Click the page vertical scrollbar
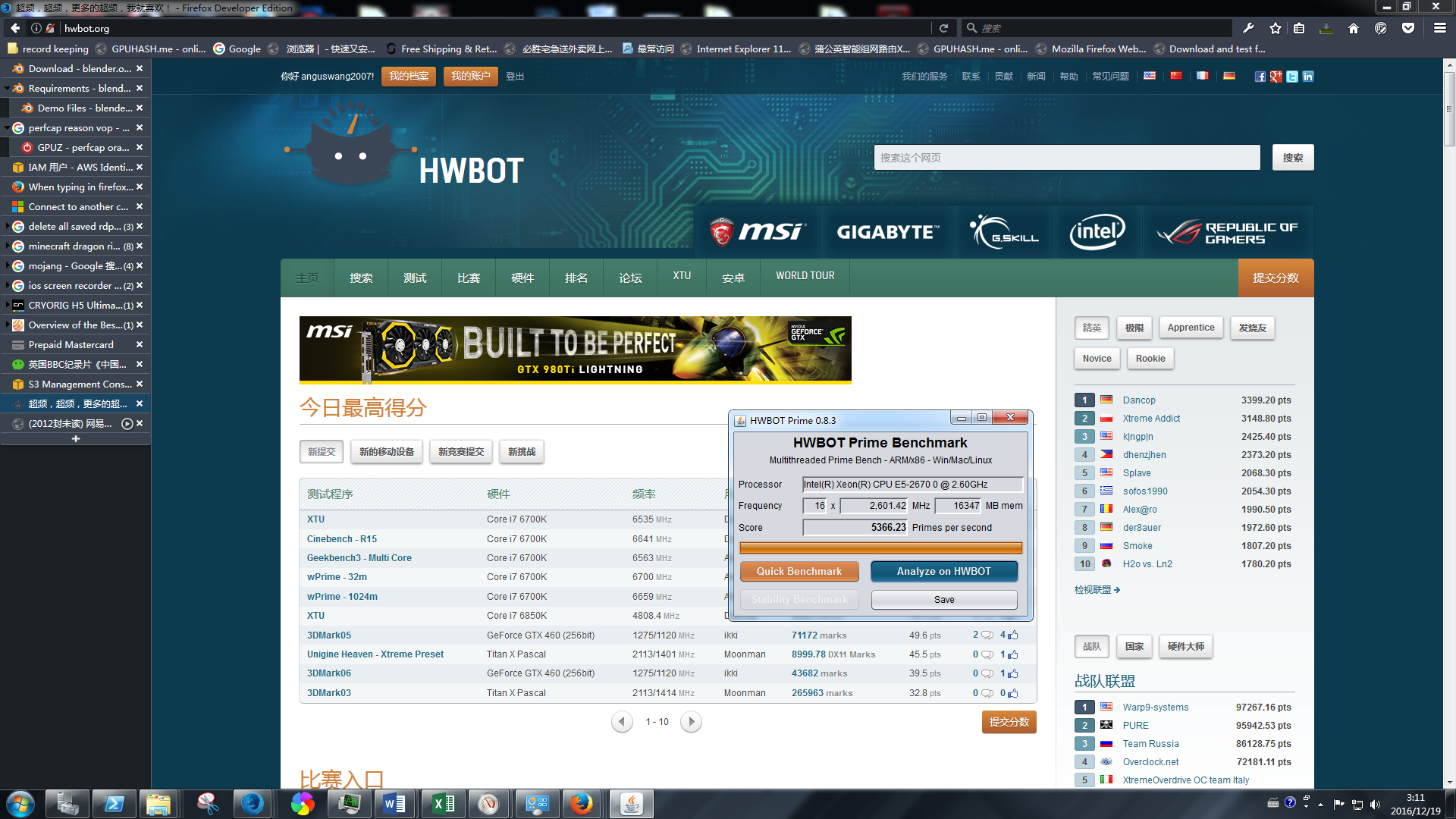The width and height of the screenshot is (1456, 819). [x=1449, y=110]
